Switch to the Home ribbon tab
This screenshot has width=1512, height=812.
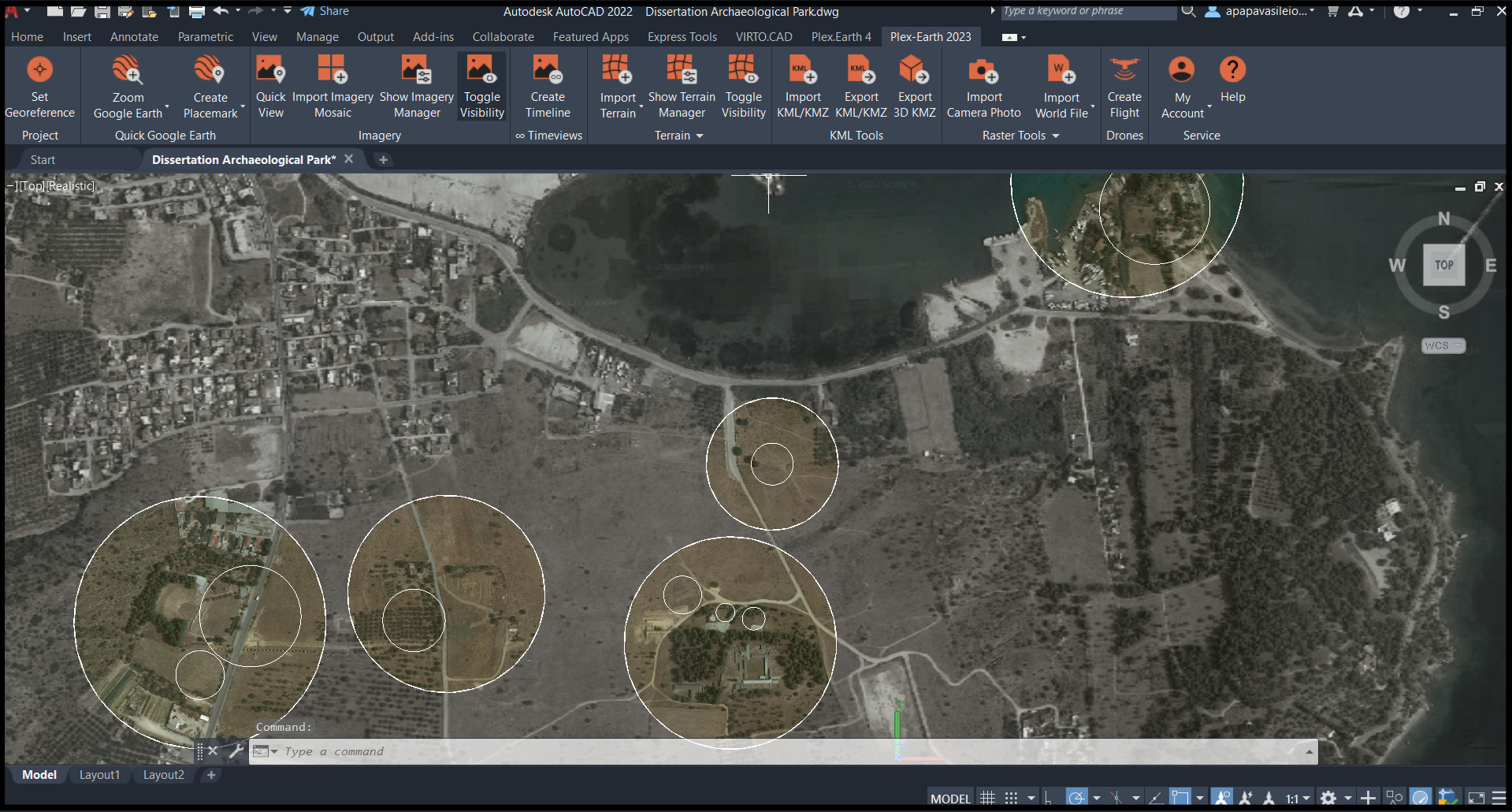point(28,37)
